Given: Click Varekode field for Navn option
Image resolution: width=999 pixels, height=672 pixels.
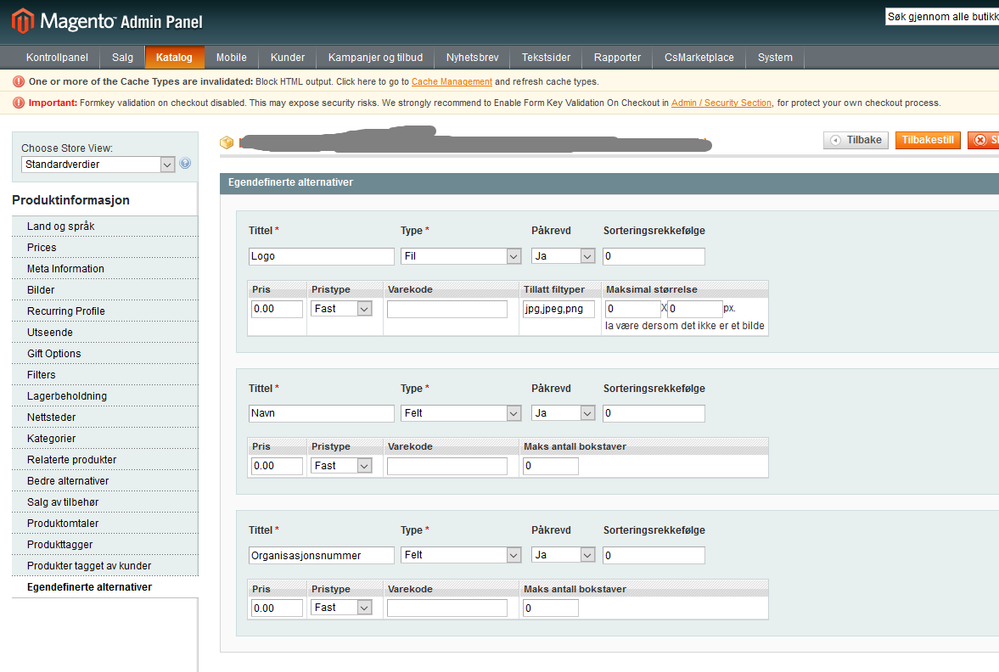Looking at the screenshot, I should click(x=447, y=466).
